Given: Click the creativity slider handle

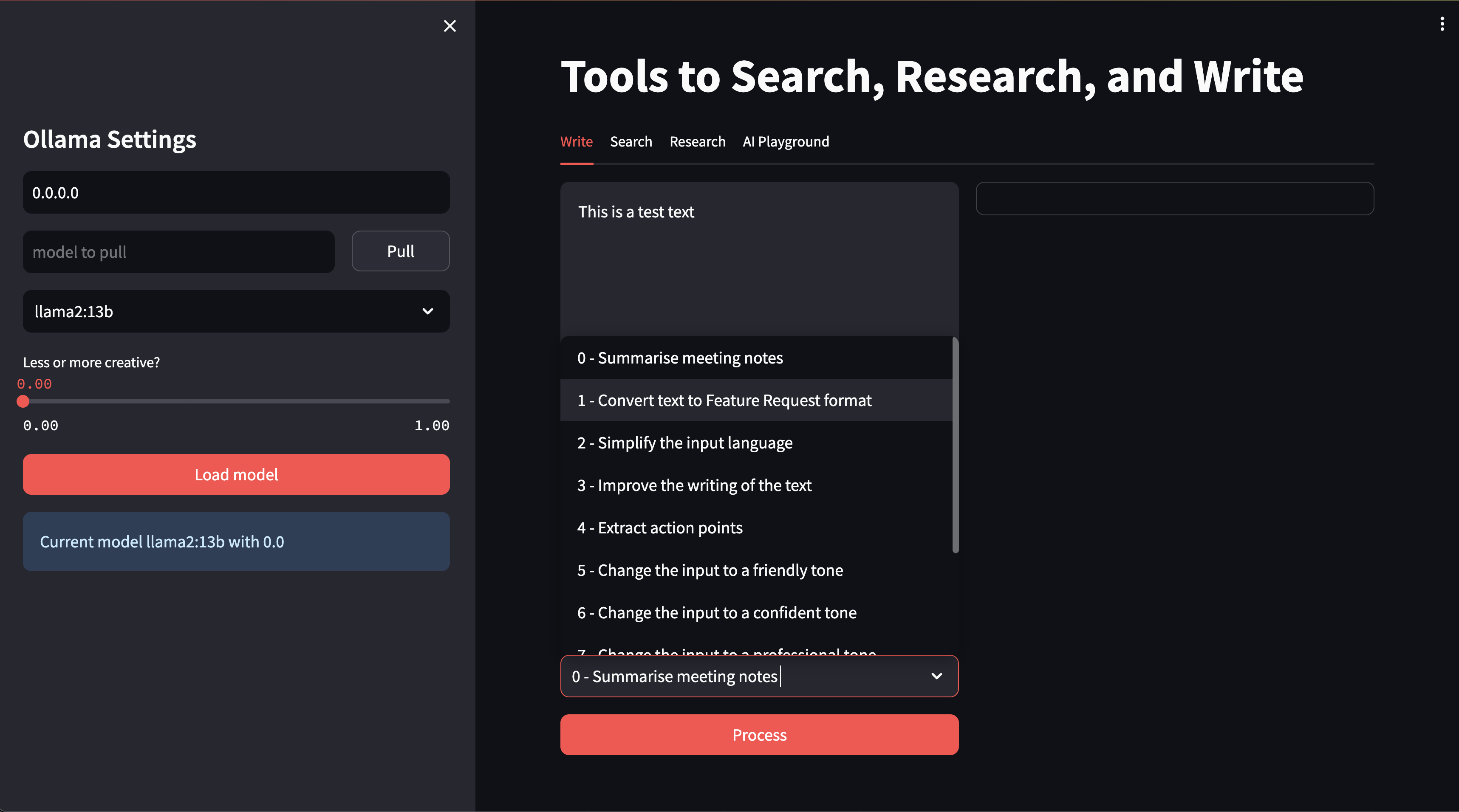Looking at the screenshot, I should coord(23,401).
